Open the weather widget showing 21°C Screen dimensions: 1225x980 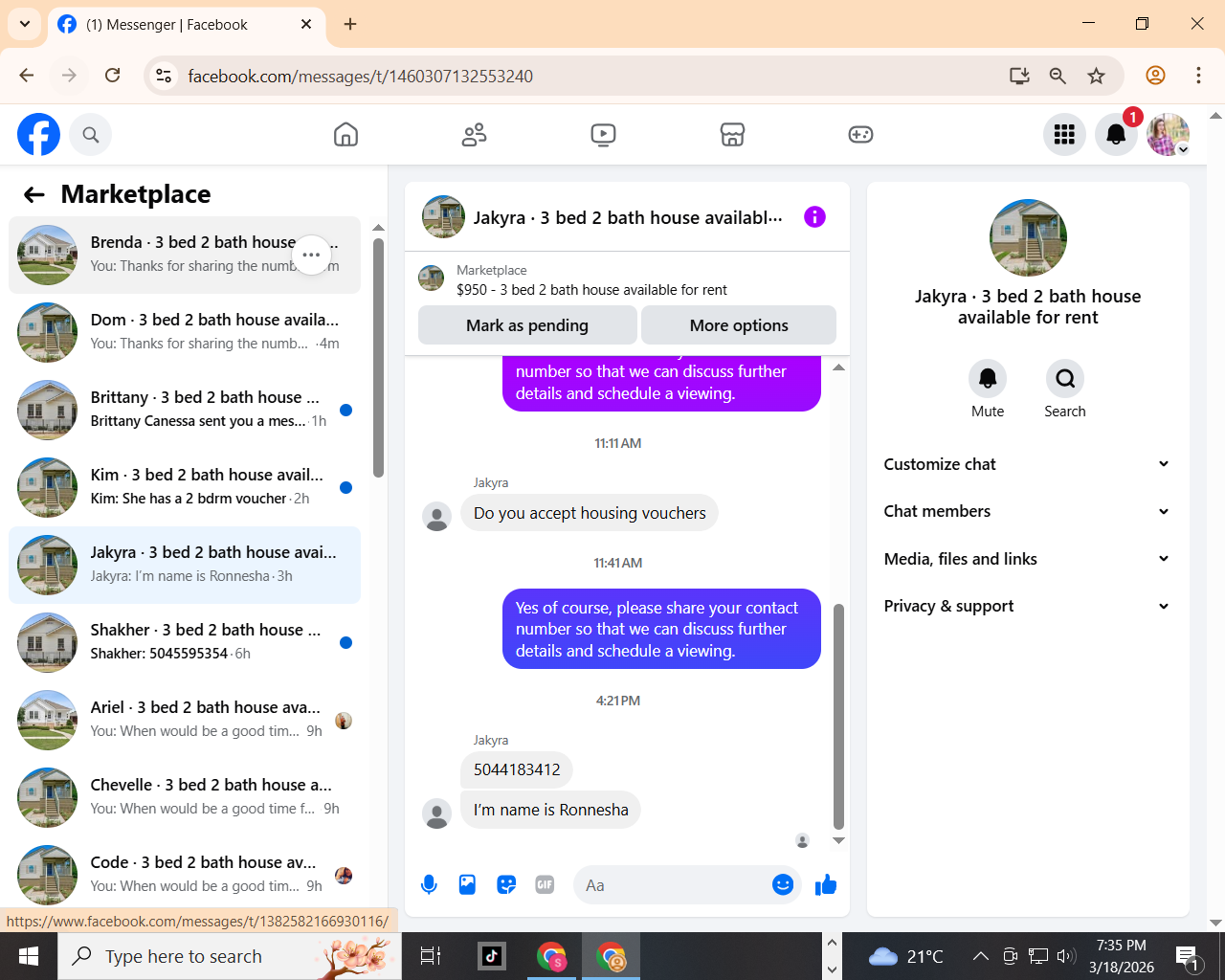905,956
